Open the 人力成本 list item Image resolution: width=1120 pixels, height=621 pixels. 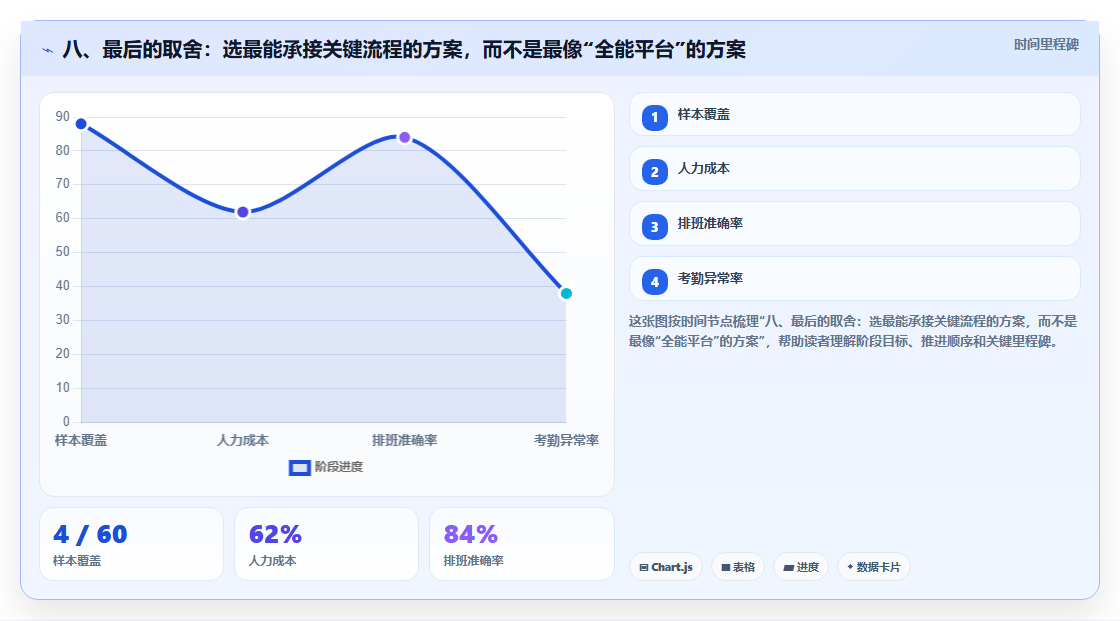[854, 169]
